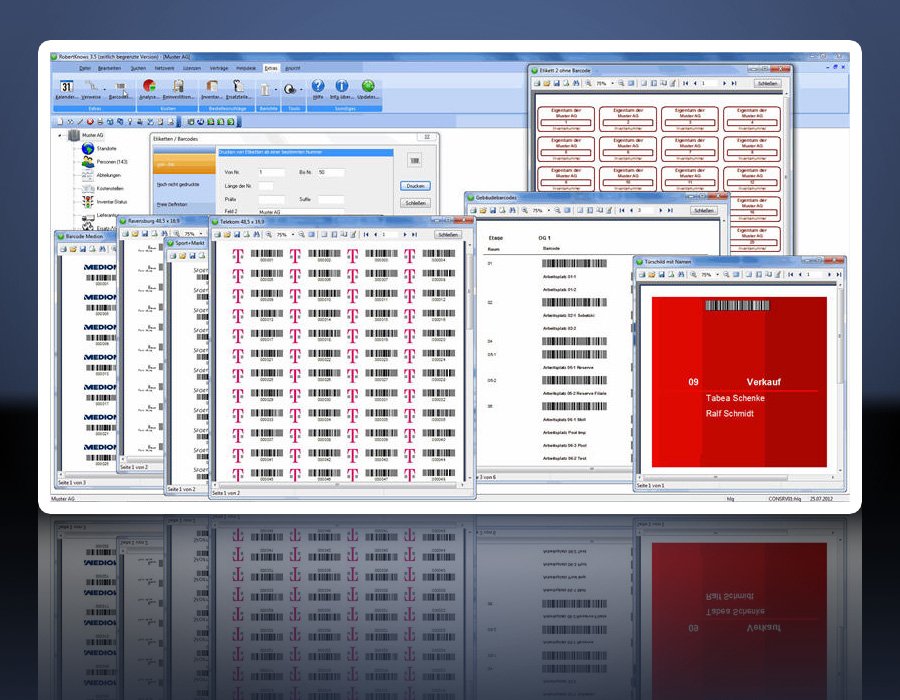This screenshot has width=900, height=700.
Task: Open the Kalender tool in the ribbon
Action: [67, 90]
